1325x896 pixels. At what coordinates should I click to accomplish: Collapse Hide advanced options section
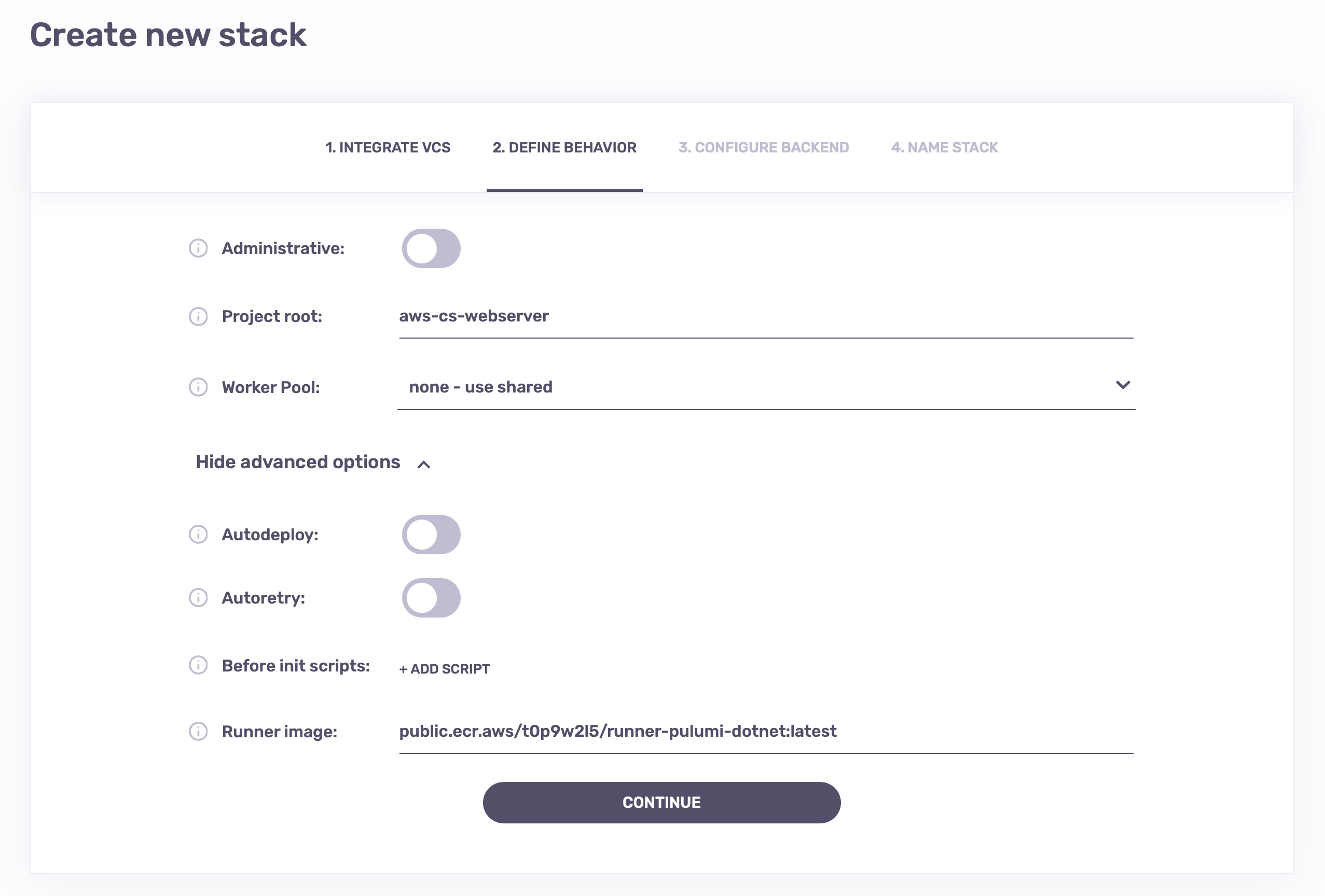click(x=312, y=462)
